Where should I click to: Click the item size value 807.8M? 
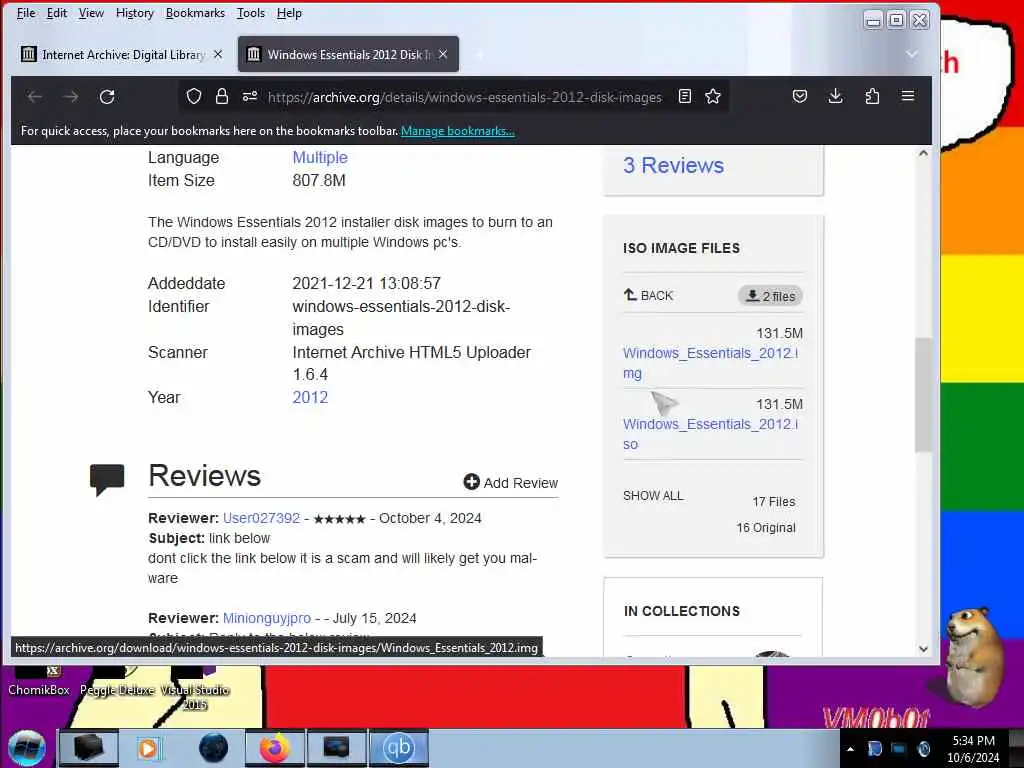tap(319, 180)
